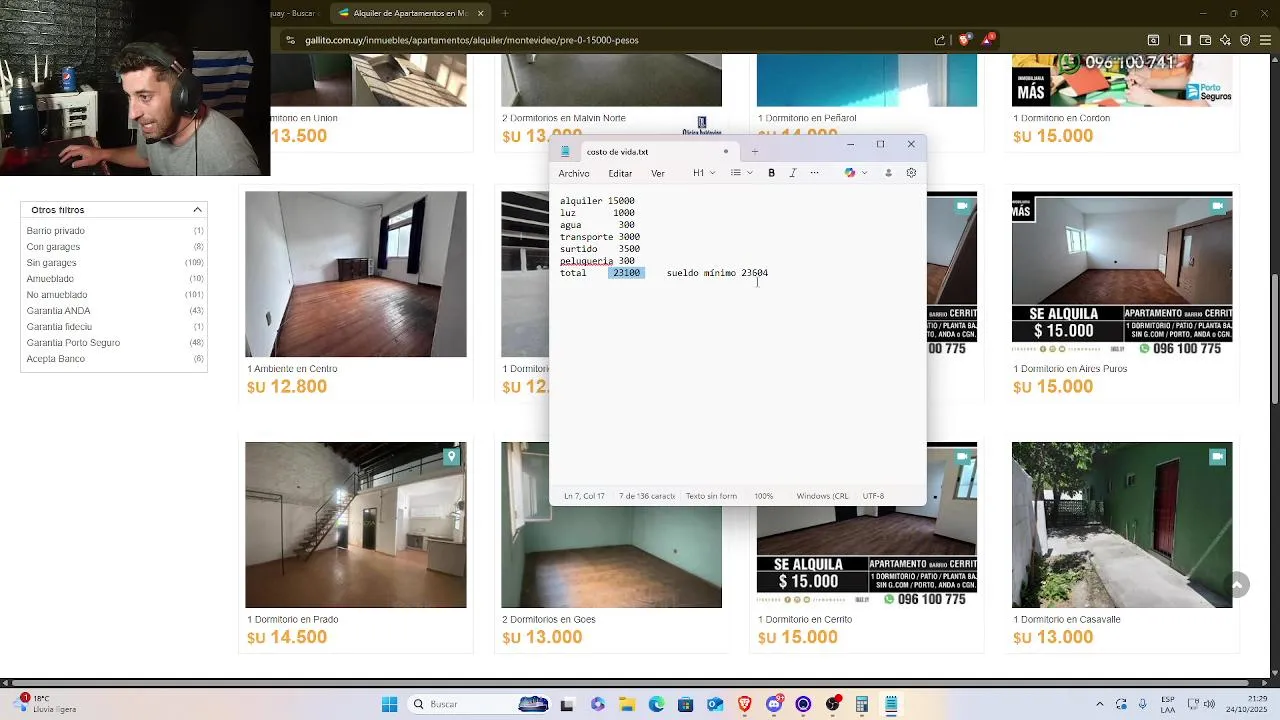
Task: Filter listings by No amueblado
Action: tap(57, 295)
